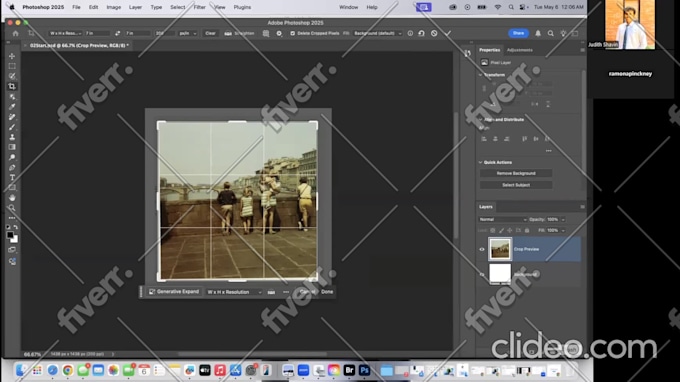Open the Fill Background (default) dropdown
Image resolution: width=680 pixels, height=382 pixels.
[x=378, y=33]
